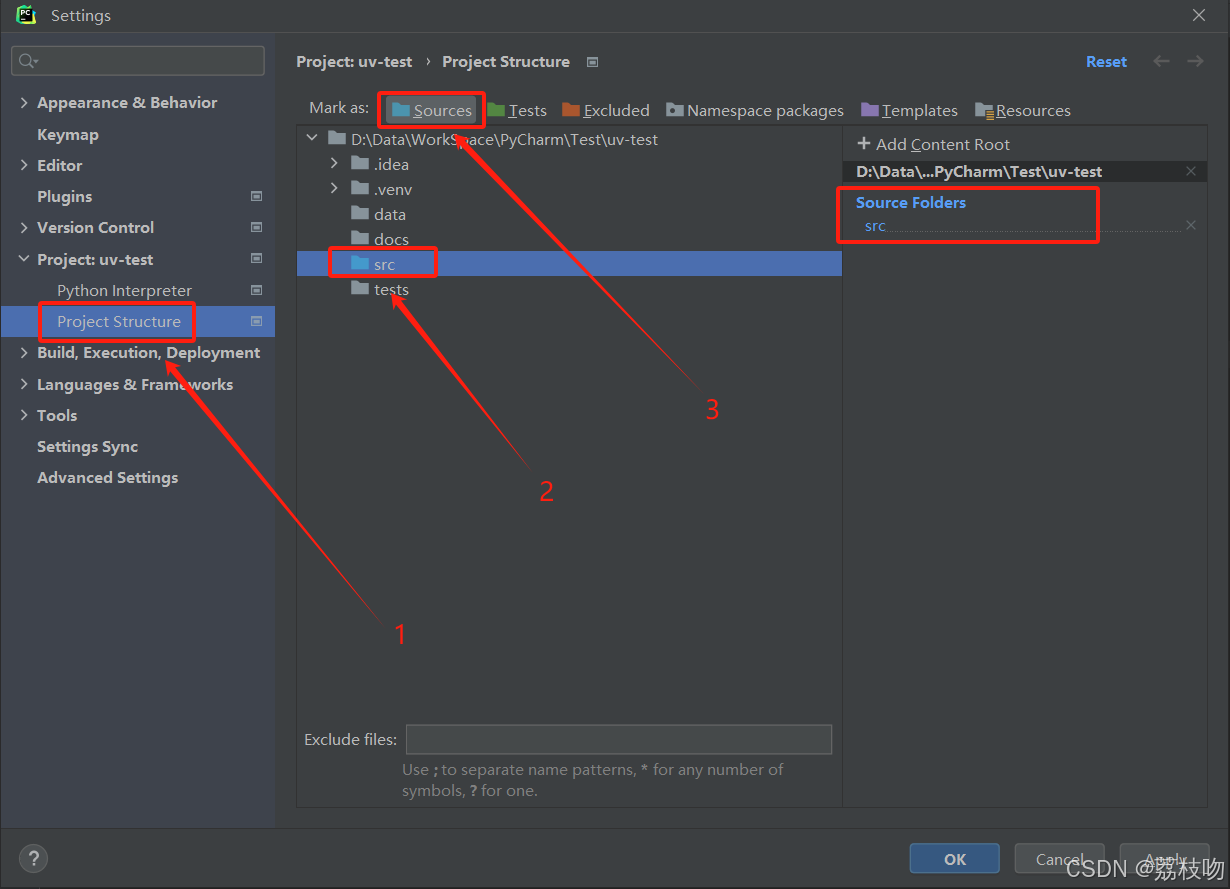Image resolution: width=1230 pixels, height=889 pixels.
Task: Click the .idea folder icon
Action: click(360, 164)
